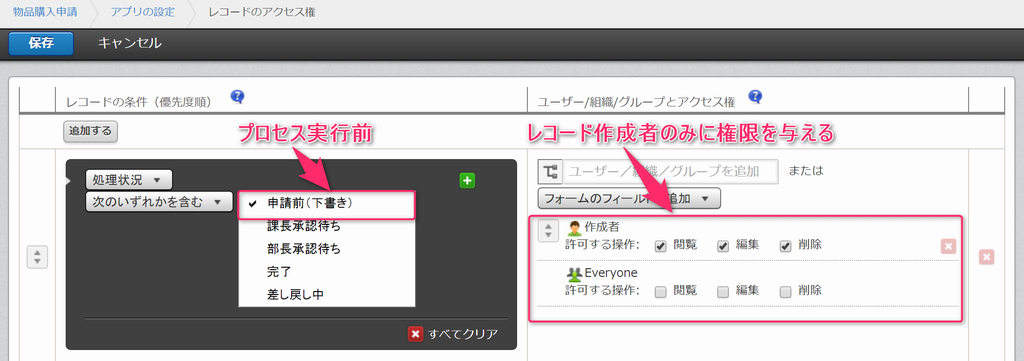Click the Everyone label text
1024x361 pixels.
(611, 273)
